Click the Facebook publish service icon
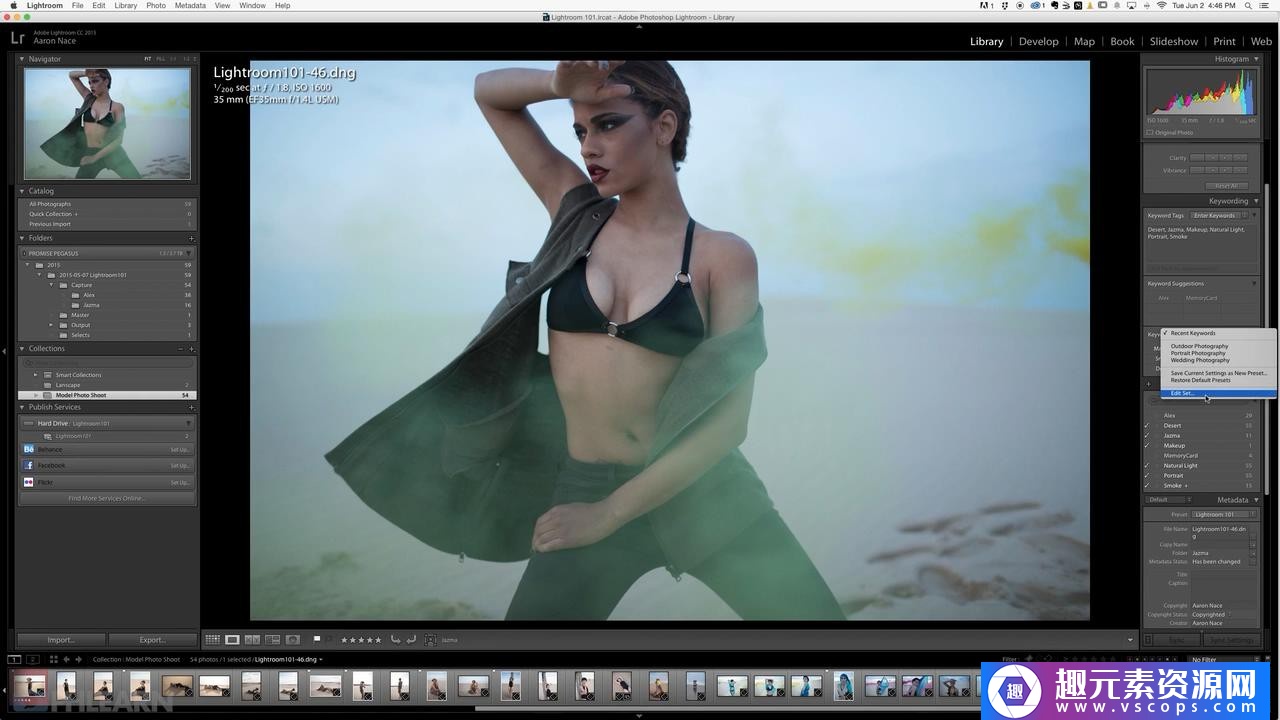Viewport: 1280px width, 720px height. pyautogui.click(x=29, y=465)
